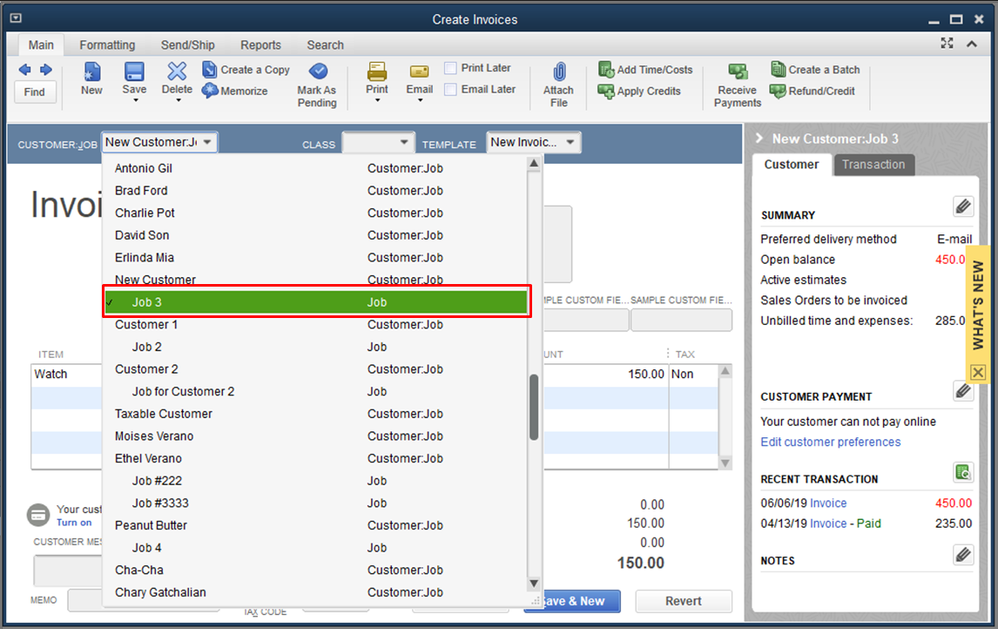Create a New invoice from toolbar
This screenshot has height=629, width=998.
pos(92,78)
